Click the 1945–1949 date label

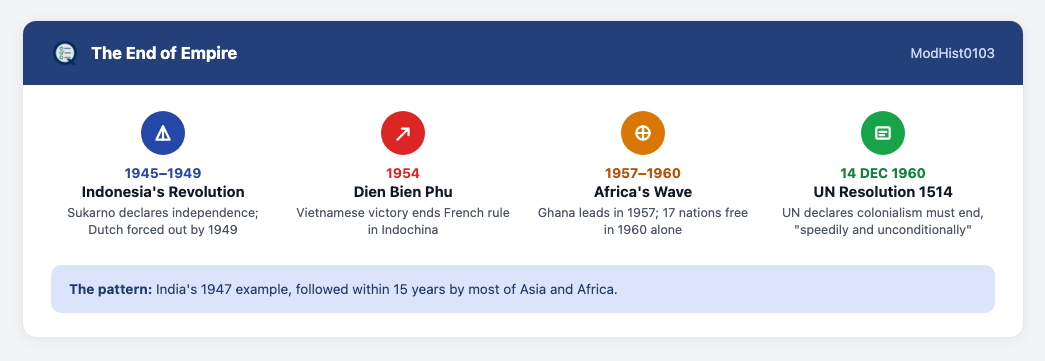pyautogui.click(x=163, y=173)
